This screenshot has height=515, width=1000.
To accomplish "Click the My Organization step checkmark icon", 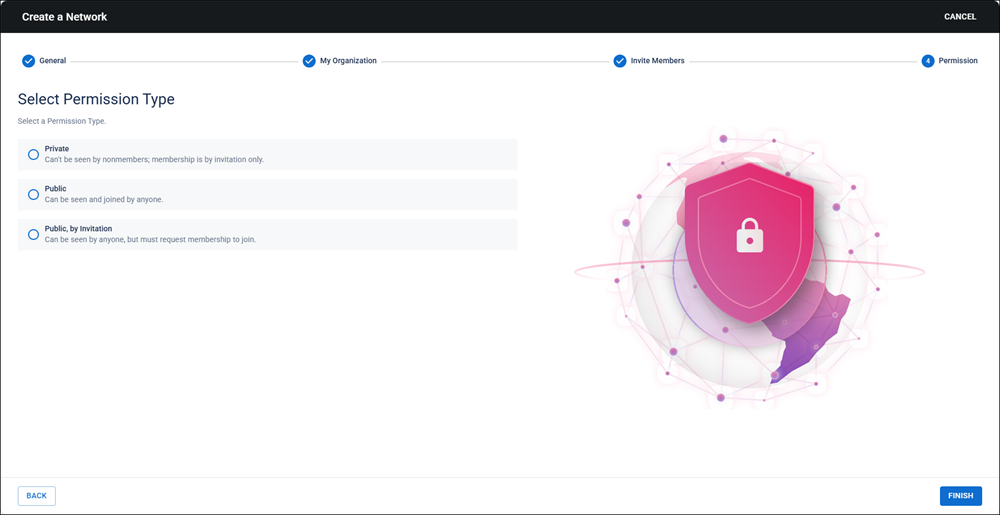I will click(309, 61).
